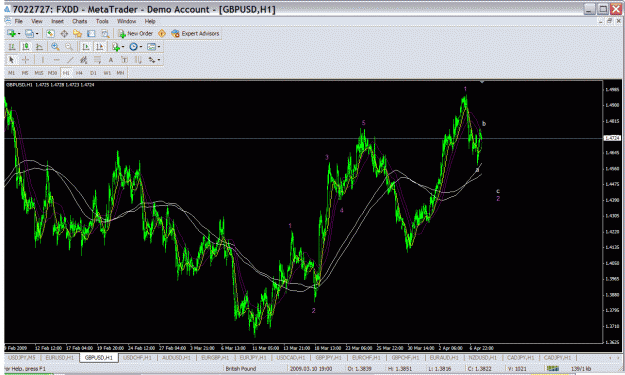
Task: Open the Data Window icon
Action: (x=64, y=33)
